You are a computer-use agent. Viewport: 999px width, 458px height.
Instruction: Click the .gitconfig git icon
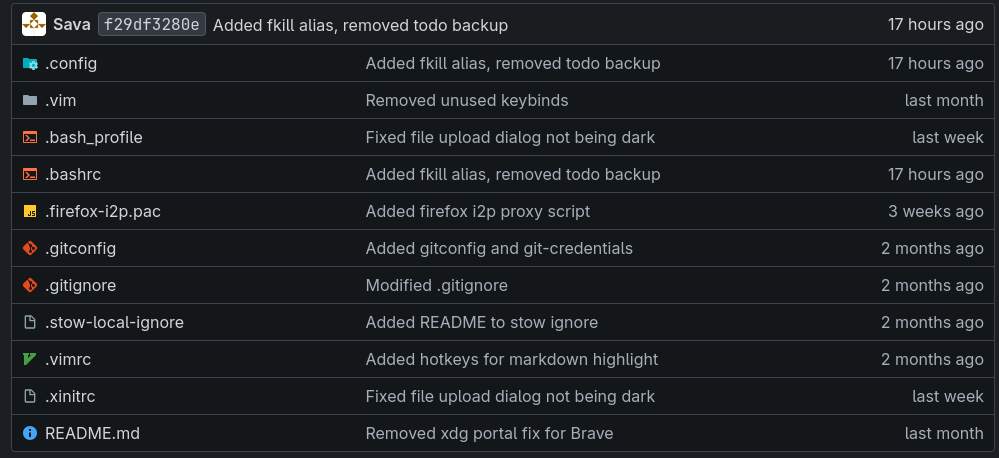[x=30, y=248]
